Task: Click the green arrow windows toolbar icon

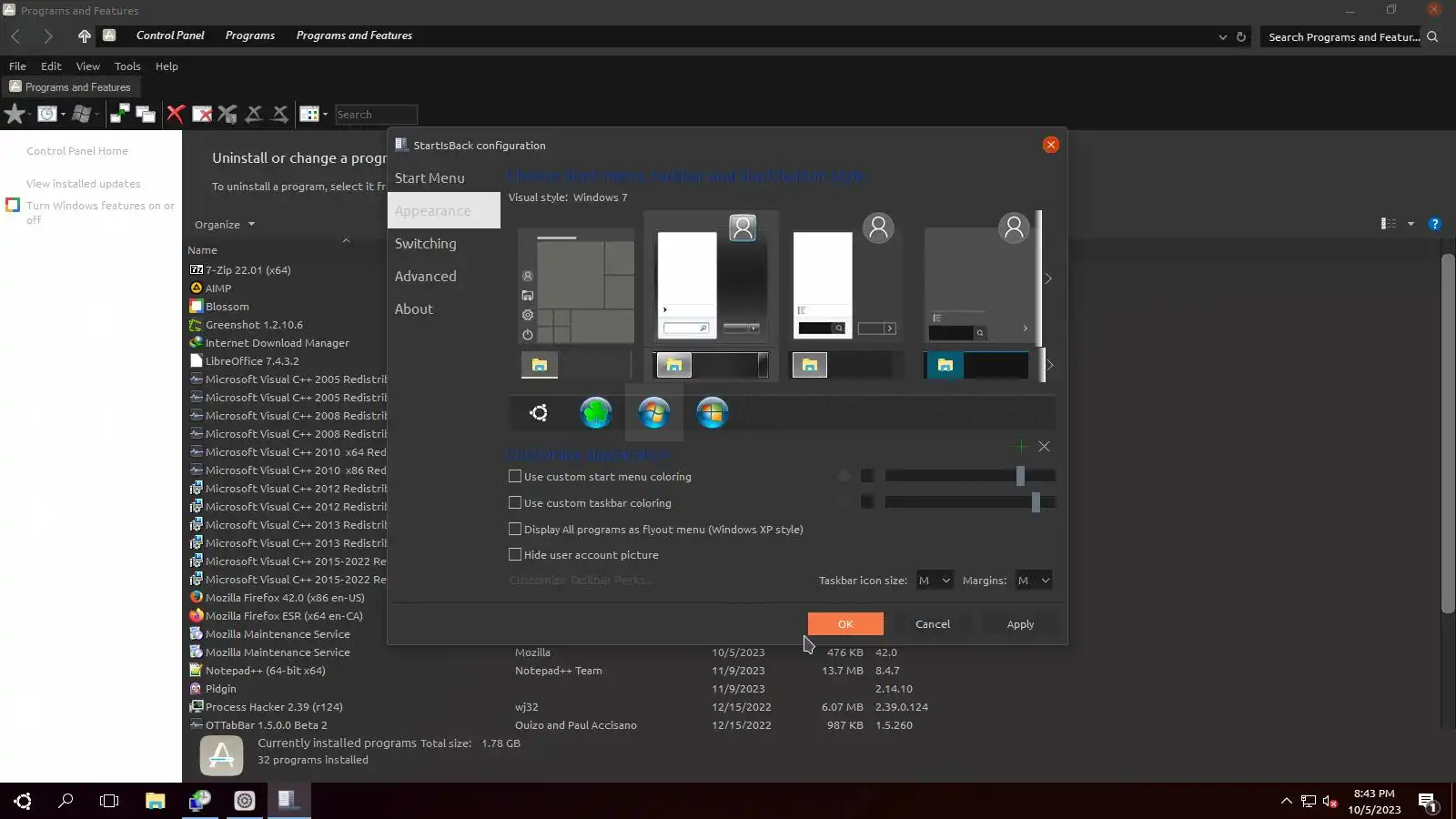Action: click(x=119, y=114)
